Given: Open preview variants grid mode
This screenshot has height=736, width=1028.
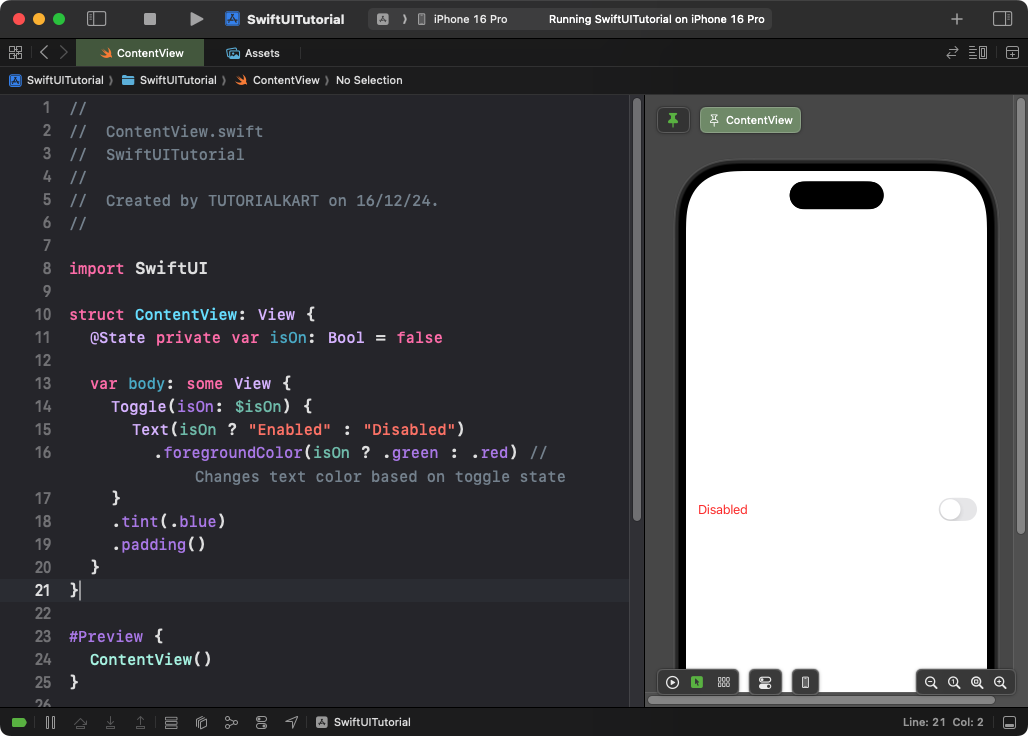Looking at the screenshot, I should pyautogui.click(x=723, y=681).
